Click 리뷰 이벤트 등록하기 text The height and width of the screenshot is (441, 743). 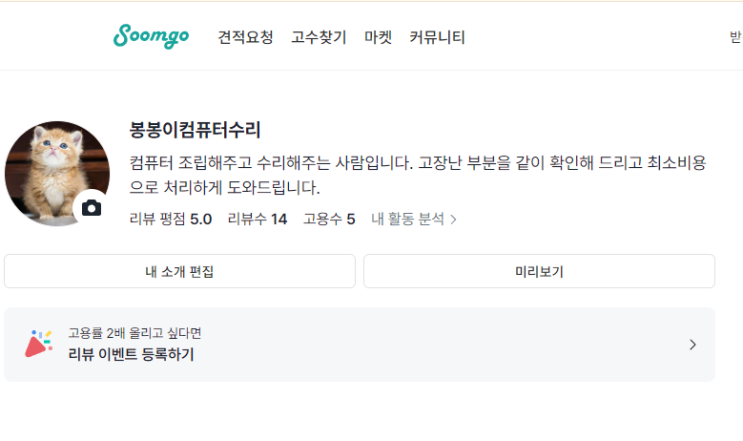click(131, 354)
